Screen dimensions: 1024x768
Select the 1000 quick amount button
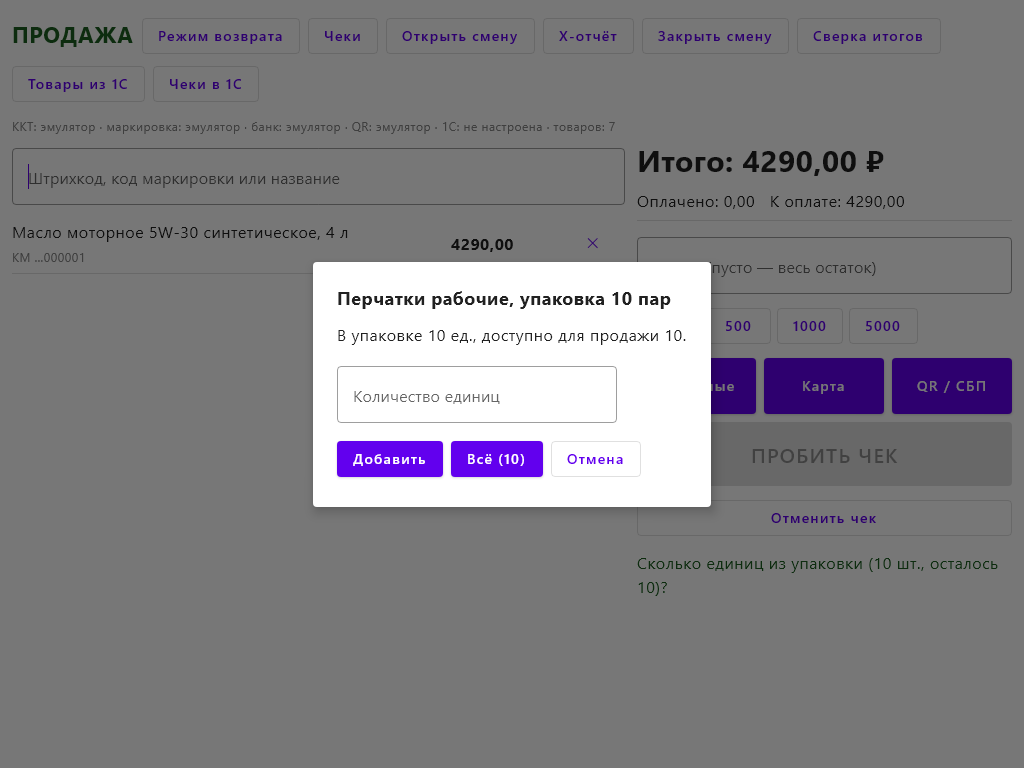pyautogui.click(x=810, y=326)
